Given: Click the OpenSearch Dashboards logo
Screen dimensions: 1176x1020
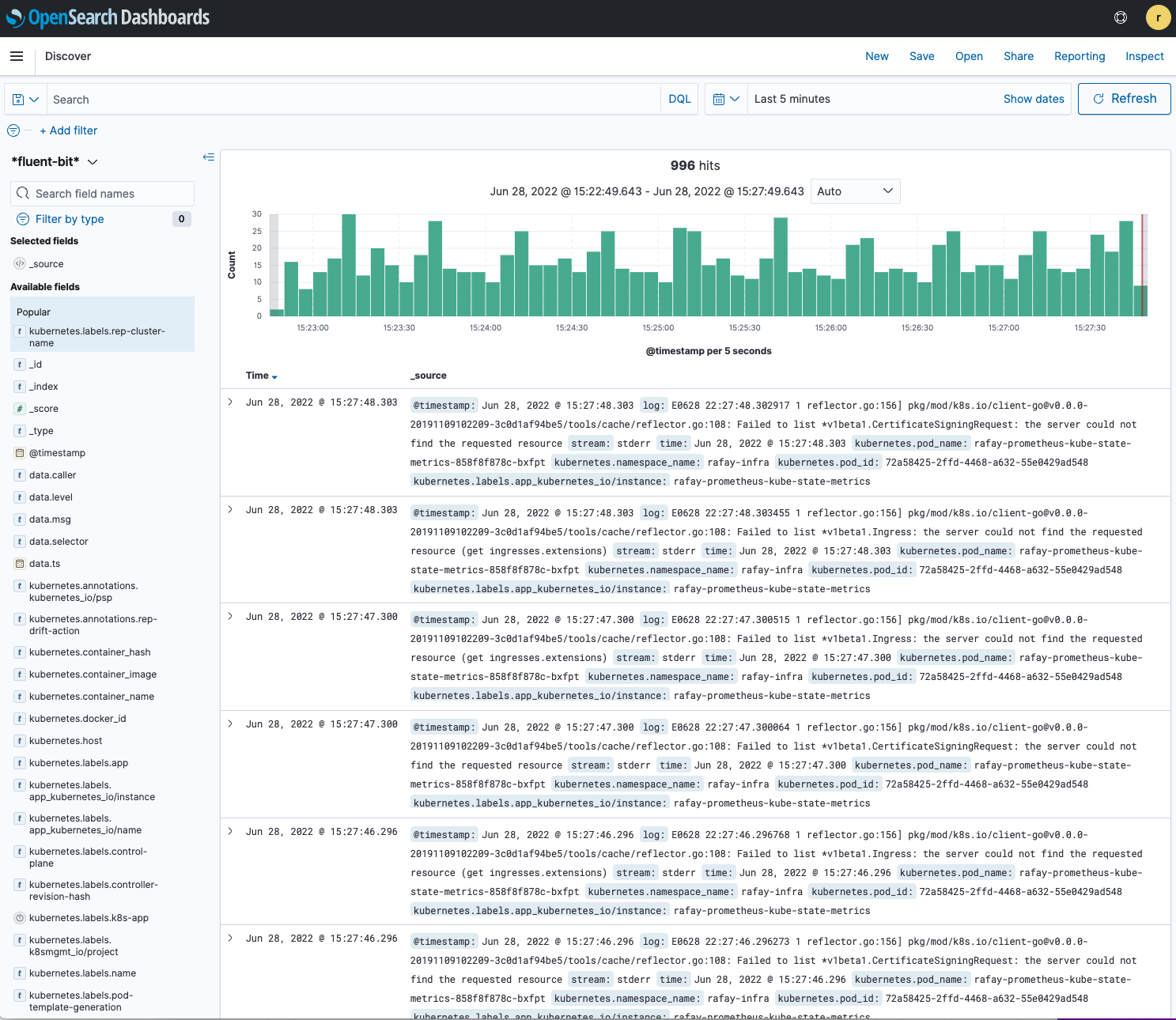Looking at the screenshot, I should point(108,17).
